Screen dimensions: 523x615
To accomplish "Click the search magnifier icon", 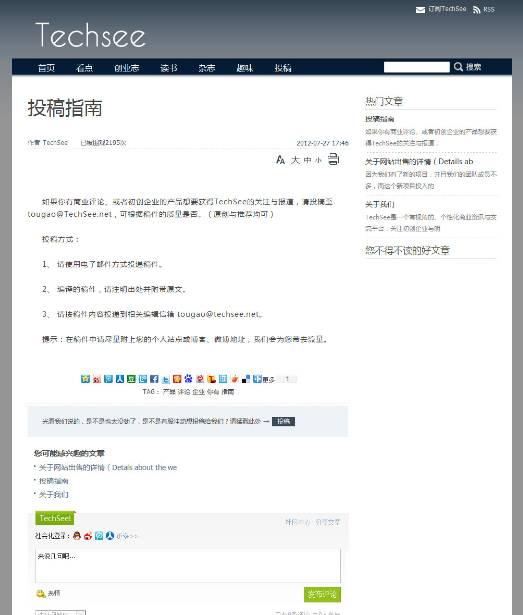I will coord(458,67).
